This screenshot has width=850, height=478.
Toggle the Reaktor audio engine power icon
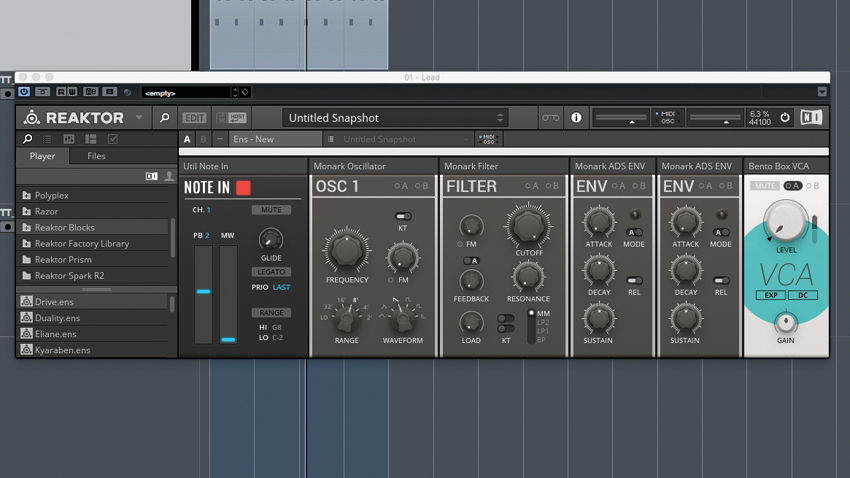pos(784,118)
